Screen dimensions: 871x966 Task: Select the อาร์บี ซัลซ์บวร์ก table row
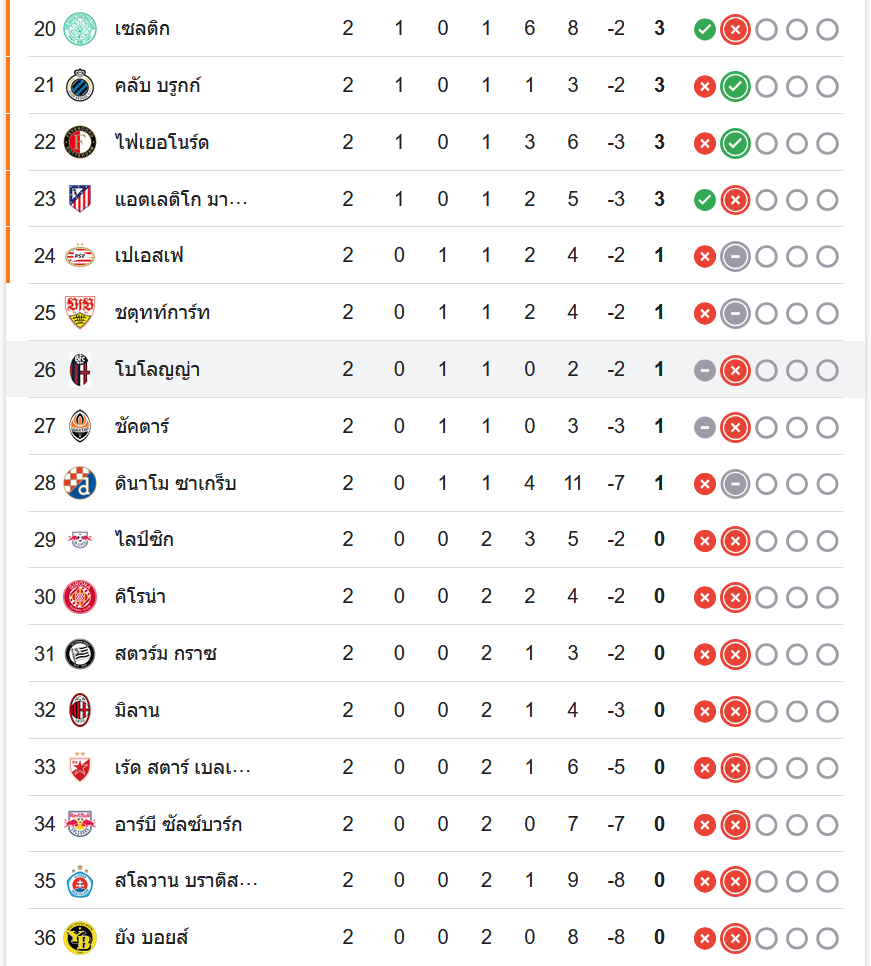click(x=435, y=825)
